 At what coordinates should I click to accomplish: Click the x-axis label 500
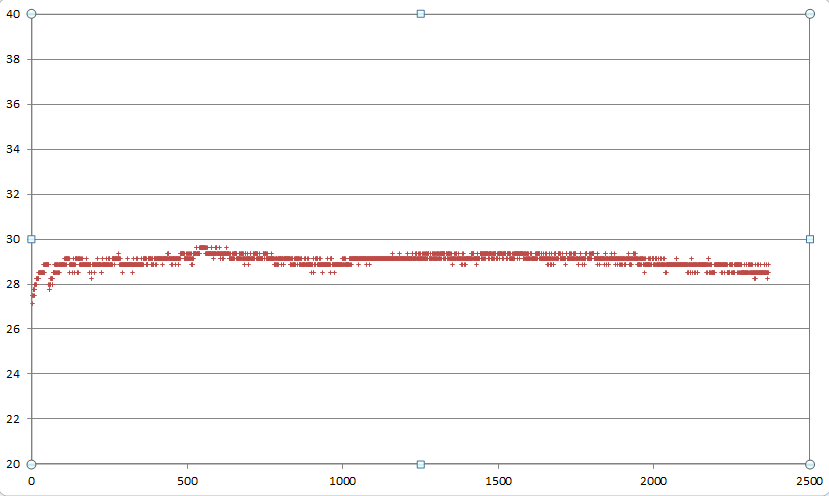pyautogui.click(x=187, y=481)
